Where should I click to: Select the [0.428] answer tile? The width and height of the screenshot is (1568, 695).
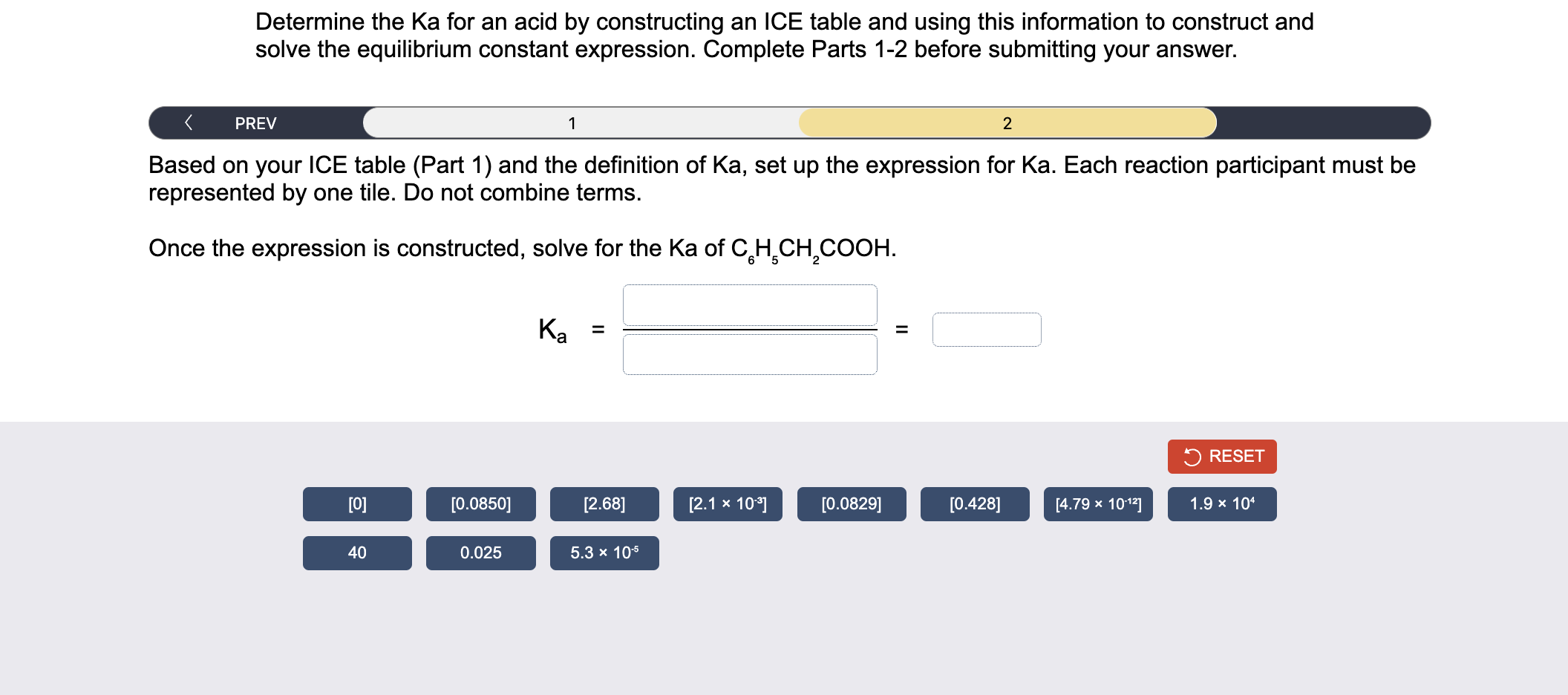tap(974, 503)
